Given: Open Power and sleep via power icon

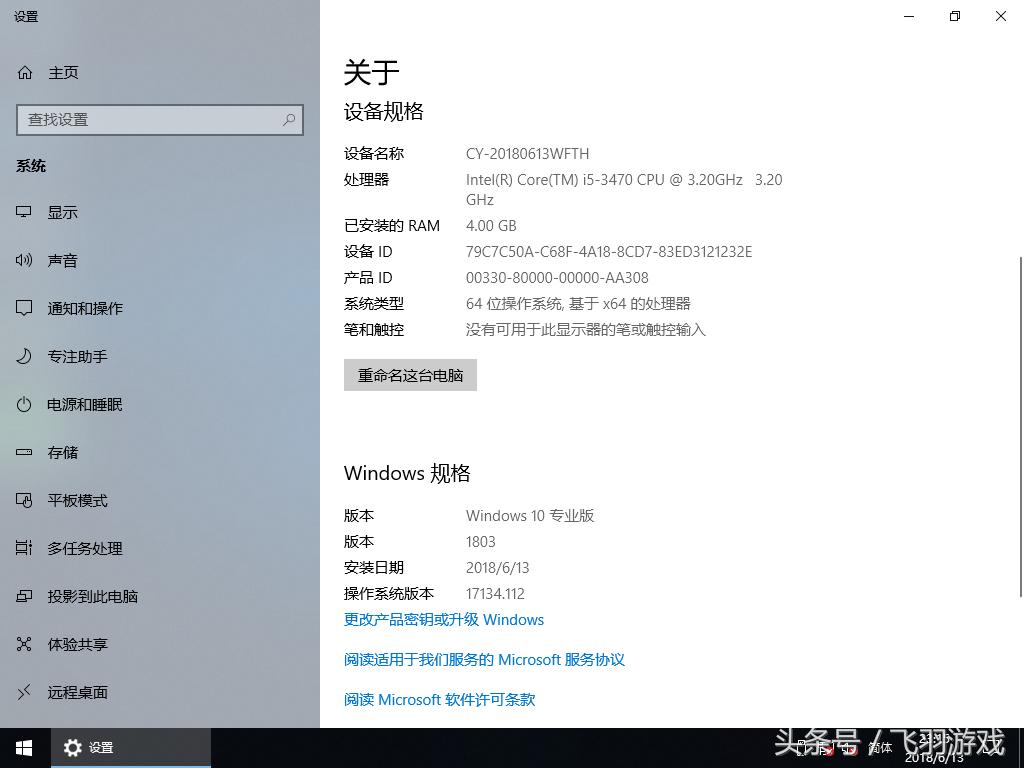Looking at the screenshot, I should (x=24, y=404).
